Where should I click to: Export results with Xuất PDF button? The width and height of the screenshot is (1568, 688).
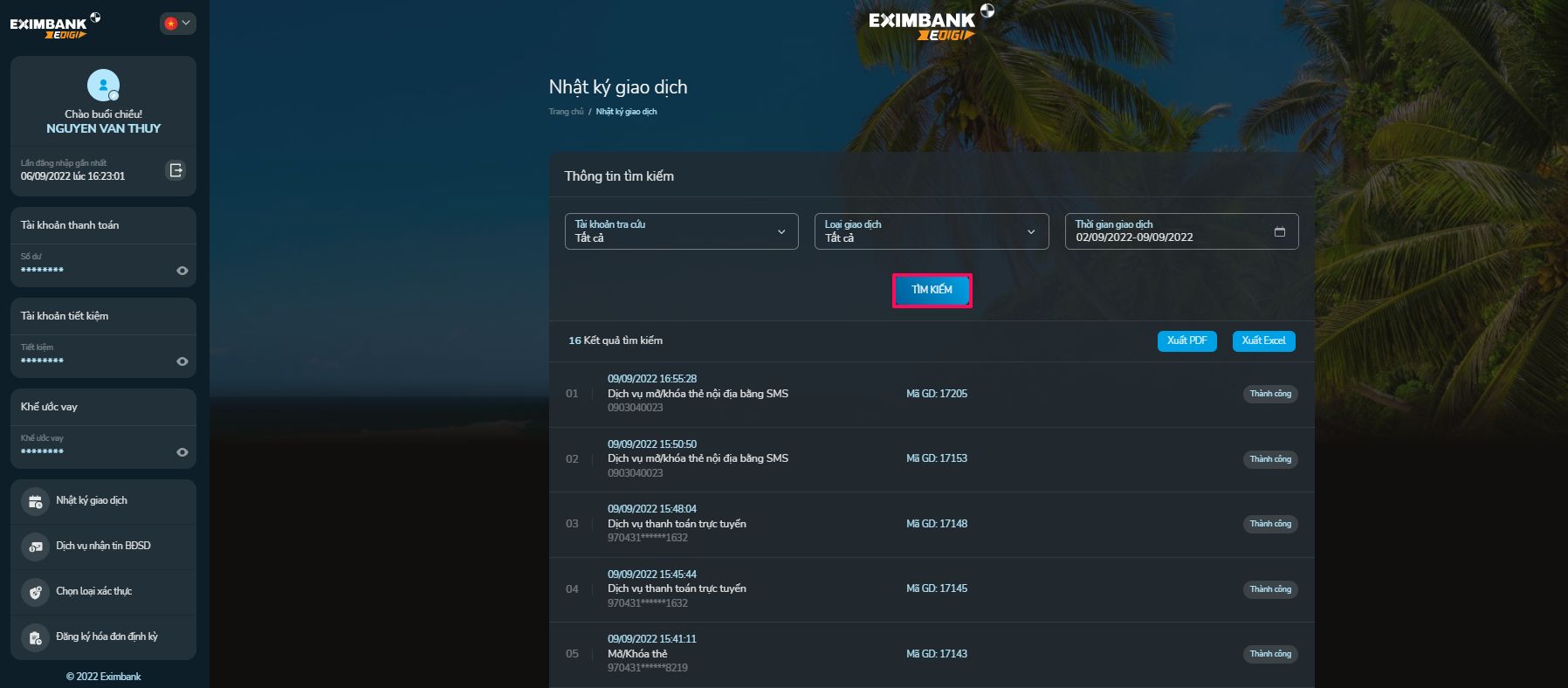tap(1186, 341)
